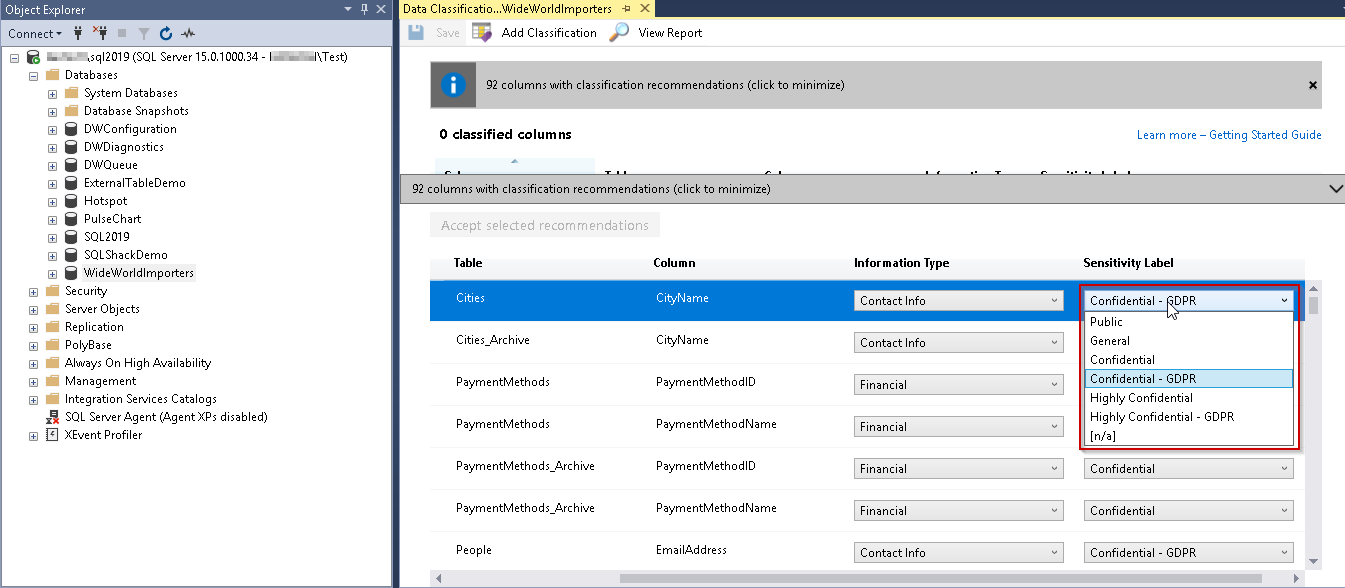Collapse the Databases folder node
Image resolution: width=1345 pixels, height=588 pixels.
click(x=34, y=75)
